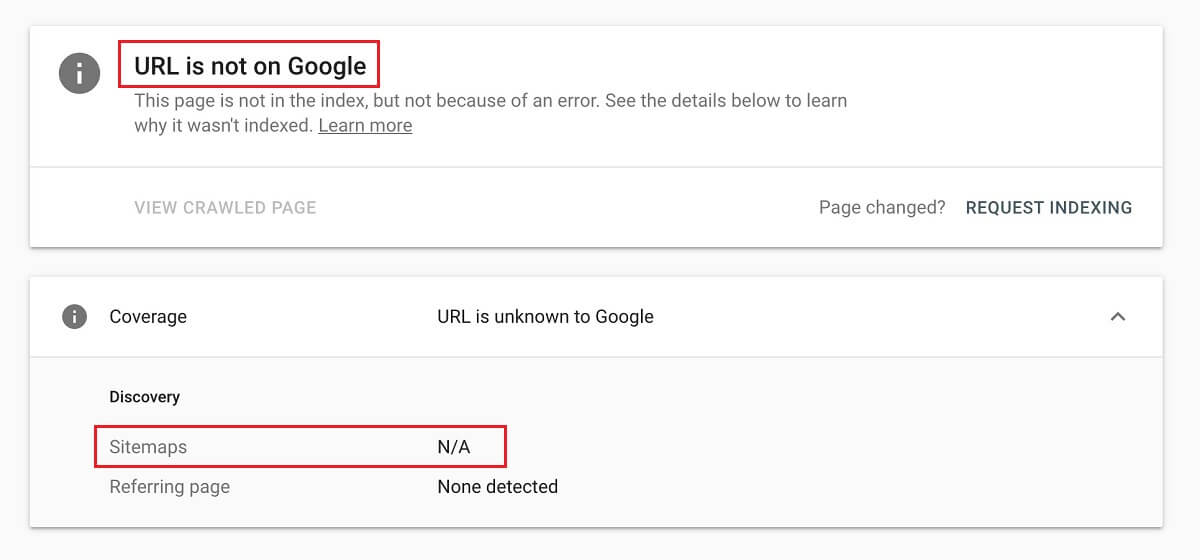Click the Page changed? text
Screen dimensions: 1200x560
[x=882, y=208]
